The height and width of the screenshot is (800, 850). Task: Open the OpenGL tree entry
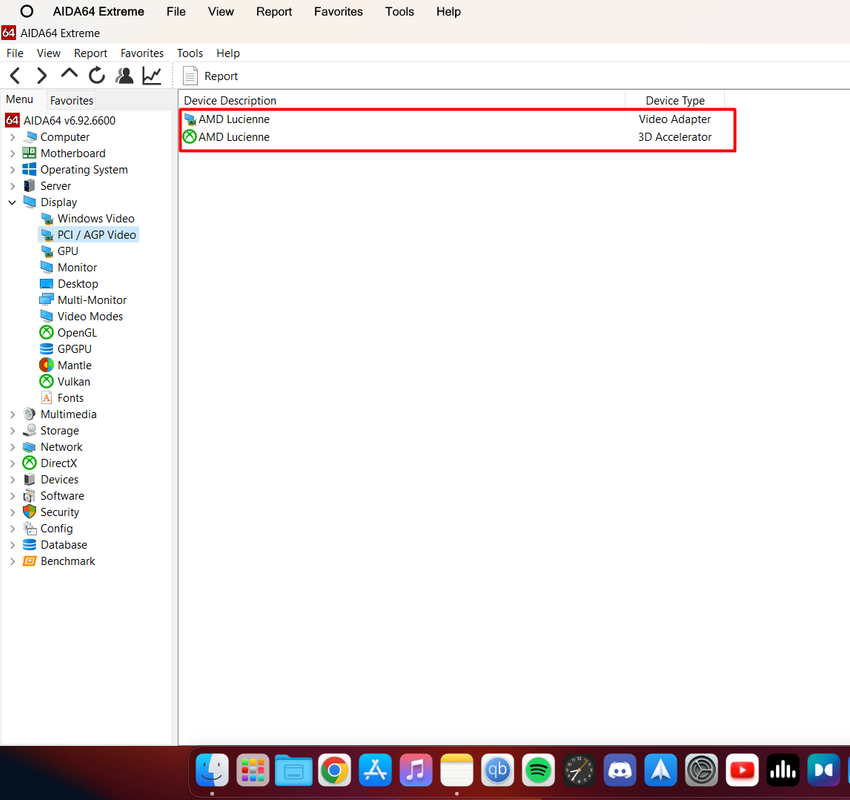[77, 332]
